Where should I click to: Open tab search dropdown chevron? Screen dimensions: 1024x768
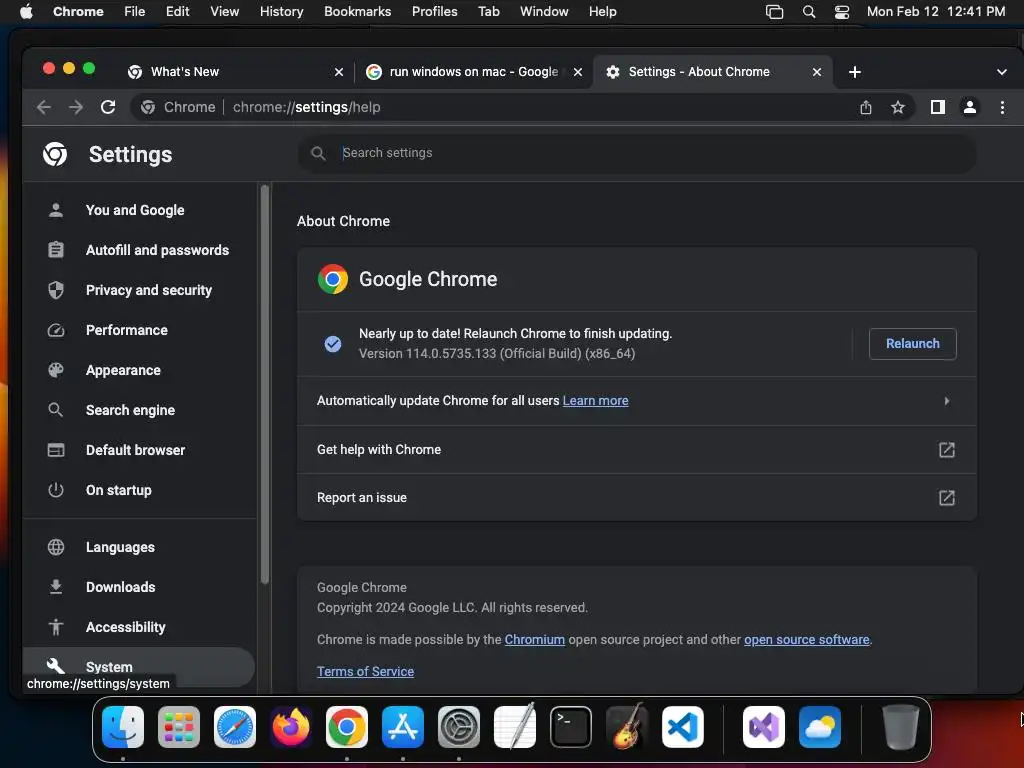click(x=1002, y=72)
